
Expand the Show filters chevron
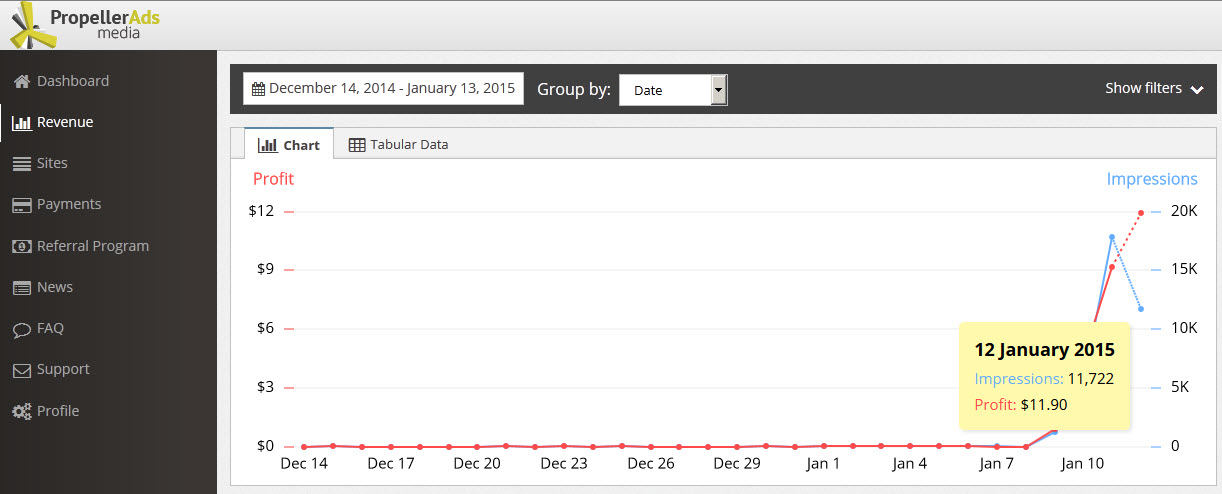point(1197,89)
